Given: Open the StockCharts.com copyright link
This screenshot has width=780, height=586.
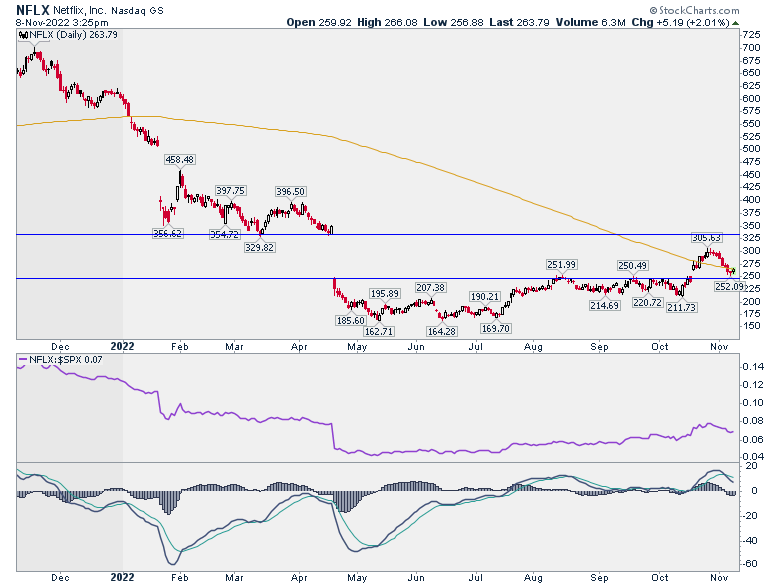Looking at the screenshot, I should point(694,10).
